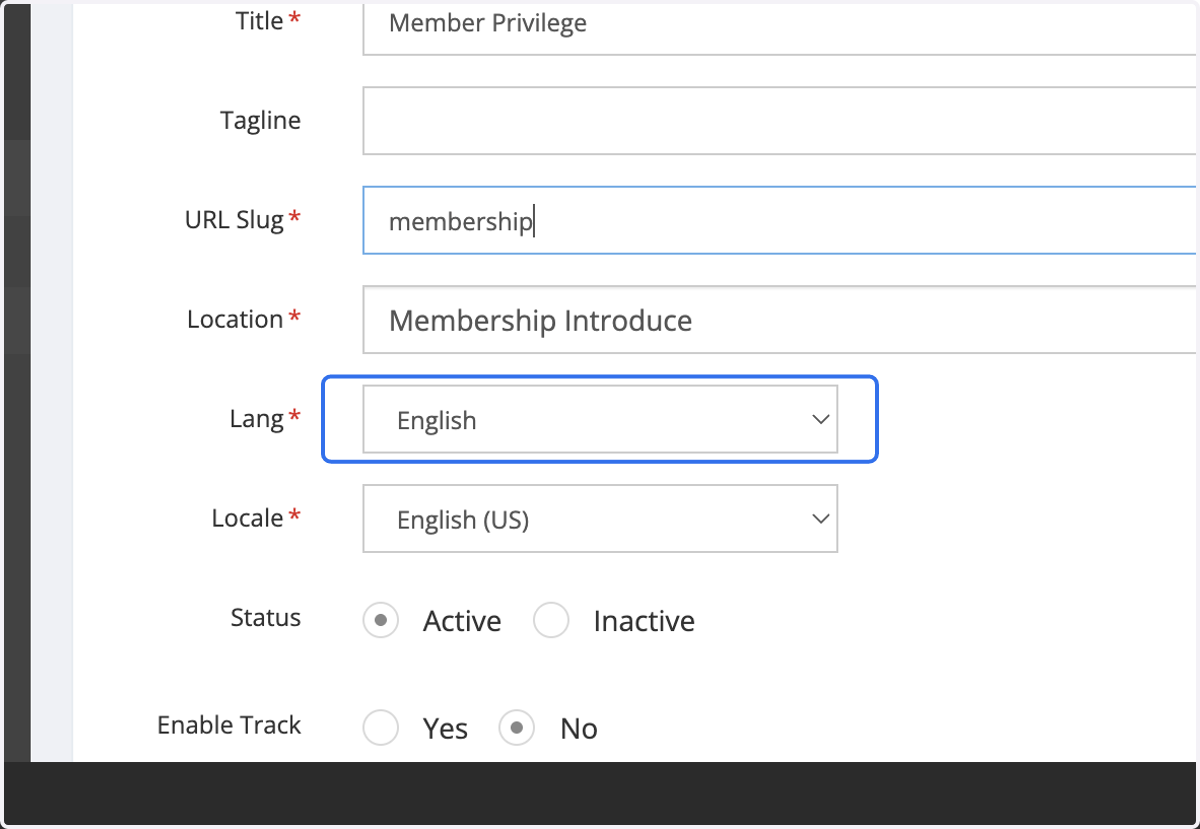Click the Location field showing Membership Introduce
The height and width of the screenshot is (829, 1200).
click(780, 320)
